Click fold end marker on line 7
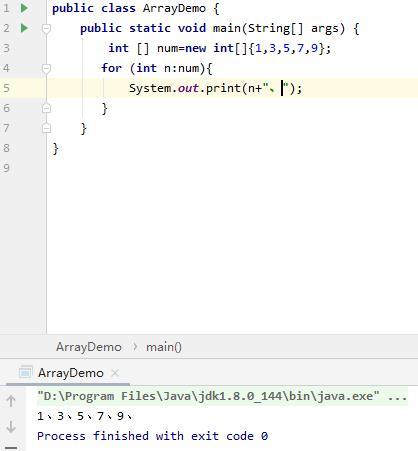The height and width of the screenshot is (451, 418). click(x=46, y=128)
